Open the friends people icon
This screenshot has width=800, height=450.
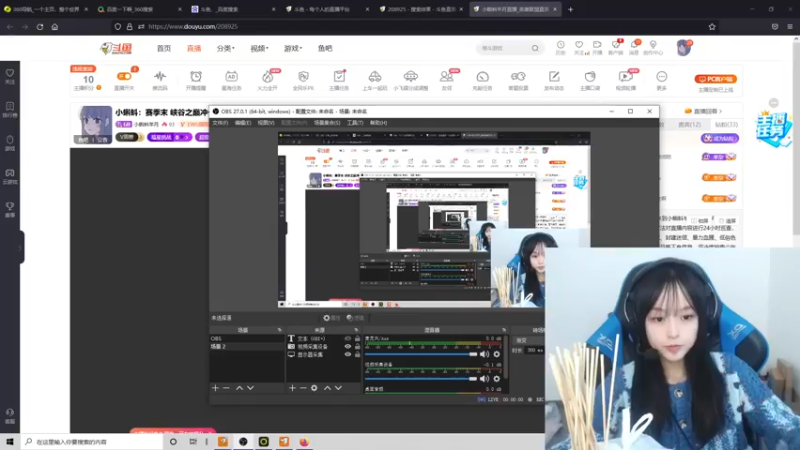(446, 77)
